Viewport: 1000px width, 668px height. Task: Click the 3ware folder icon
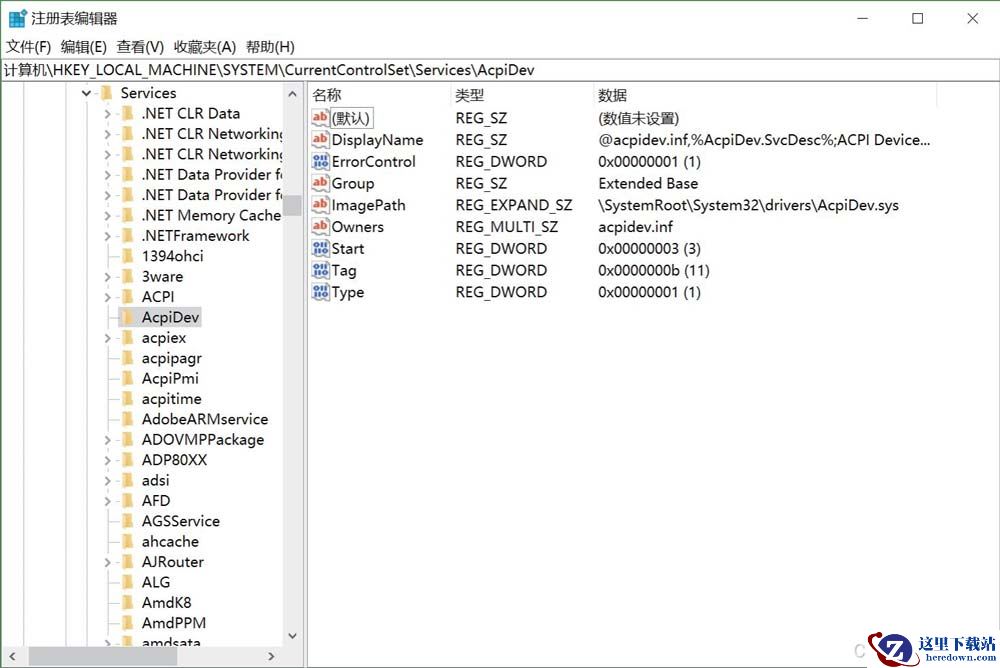point(128,276)
